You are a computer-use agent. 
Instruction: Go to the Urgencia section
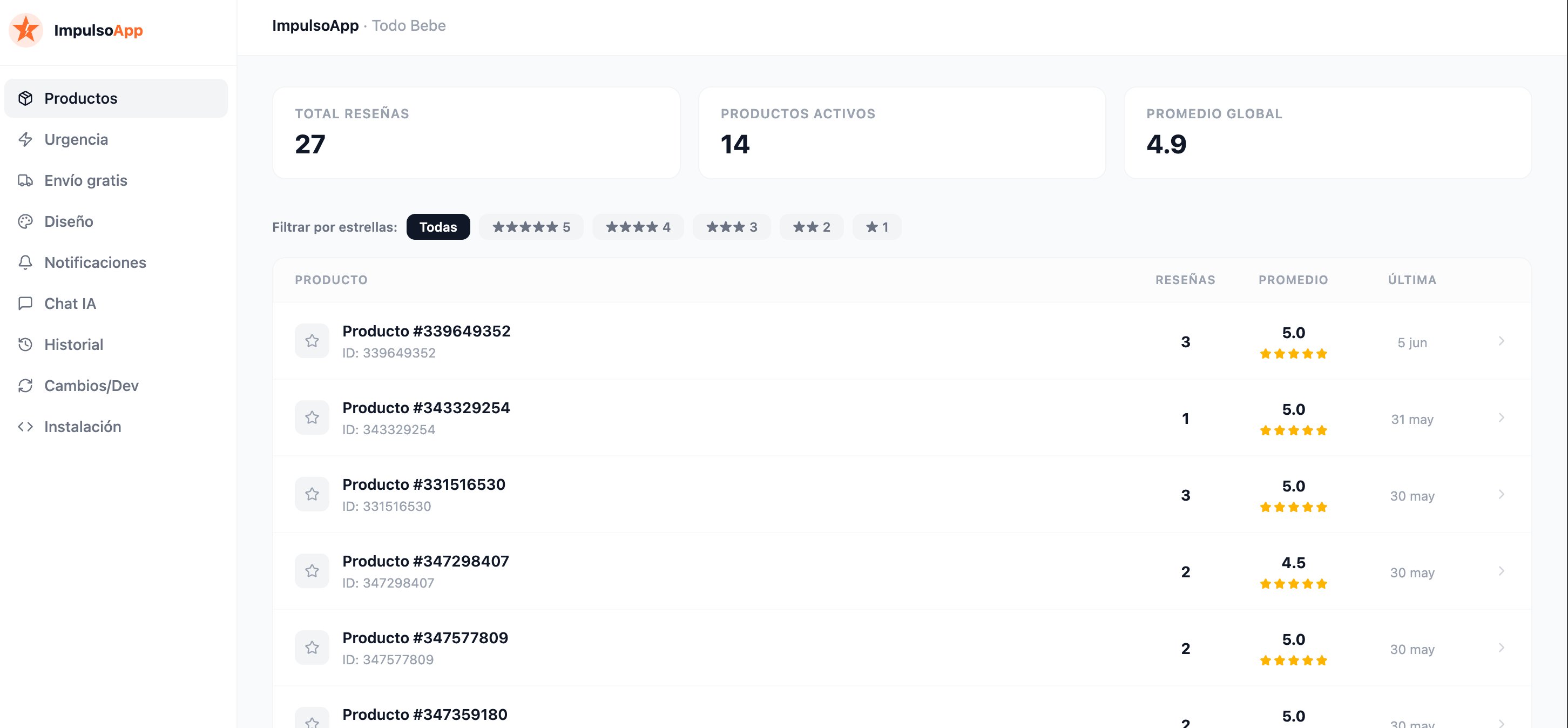116,139
